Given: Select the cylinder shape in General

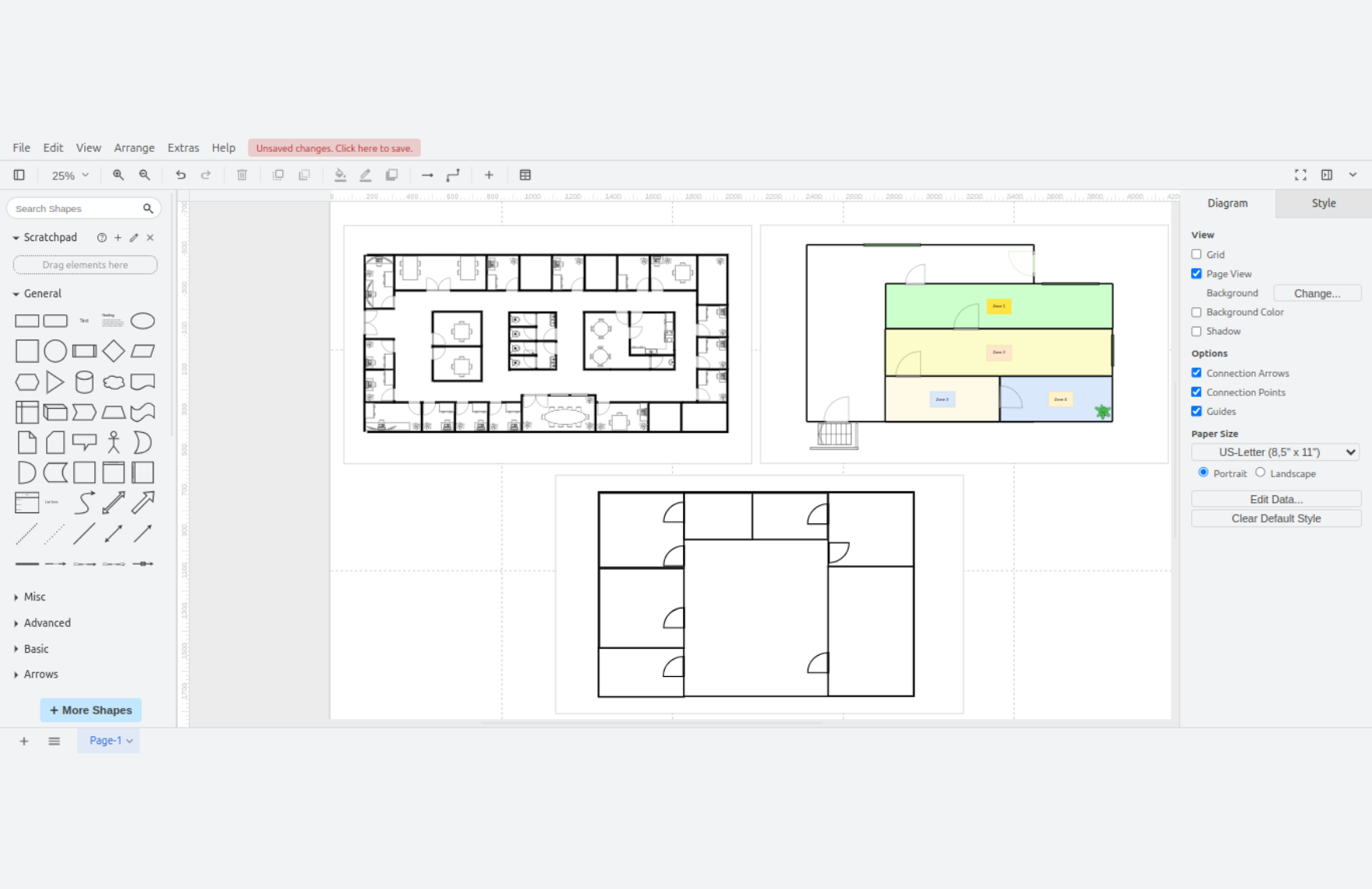Looking at the screenshot, I should (x=84, y=382).
